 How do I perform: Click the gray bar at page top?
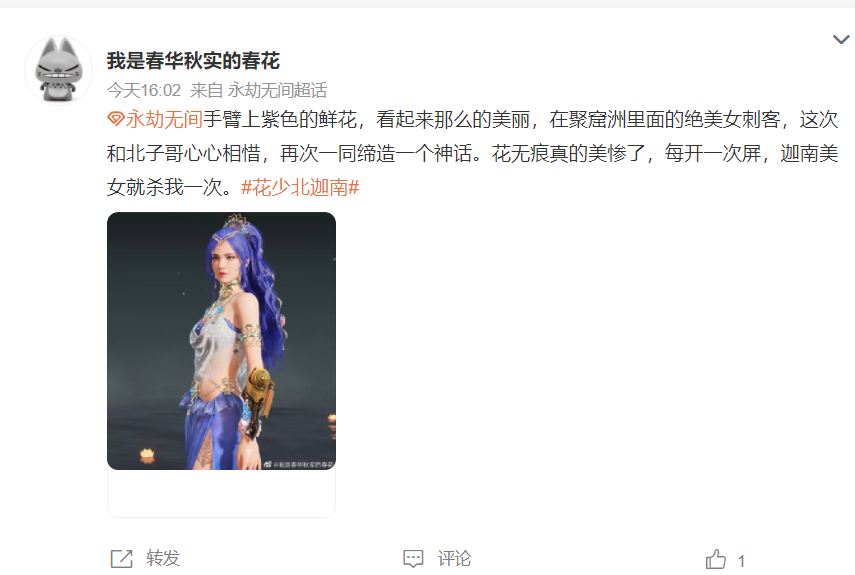point(428,3)
